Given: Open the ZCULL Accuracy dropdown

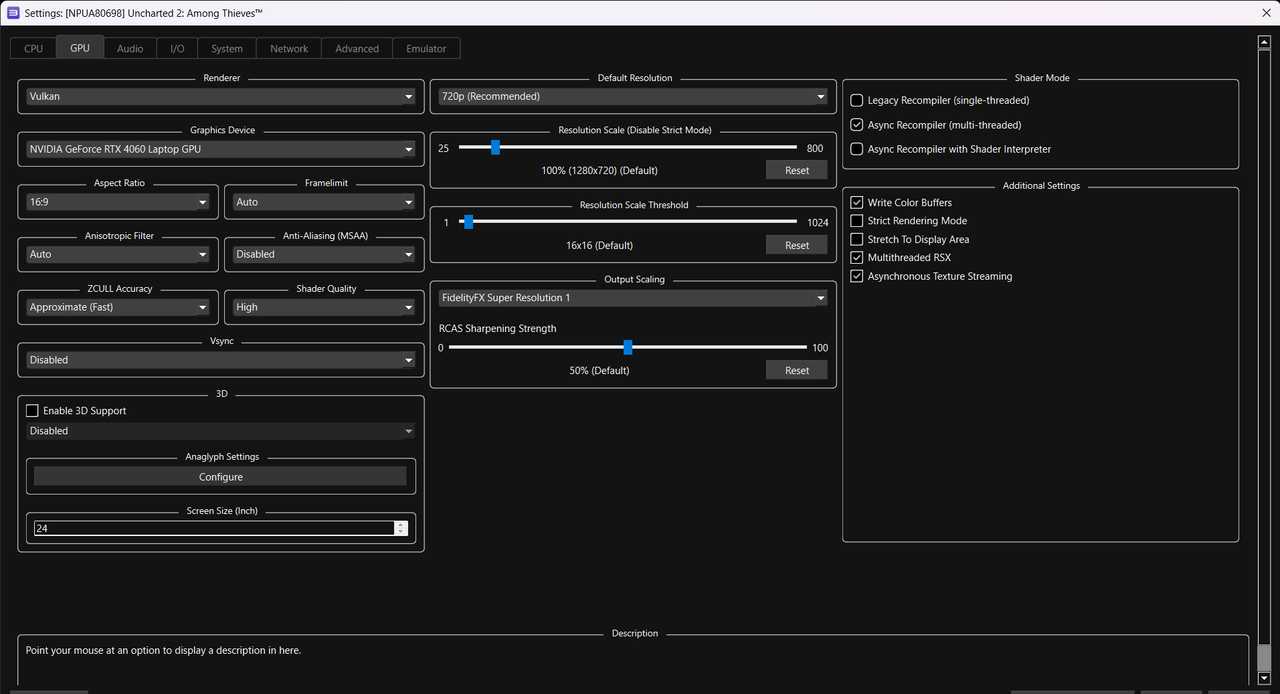Looking at the screenshot, I should click(x=118, y=307).
